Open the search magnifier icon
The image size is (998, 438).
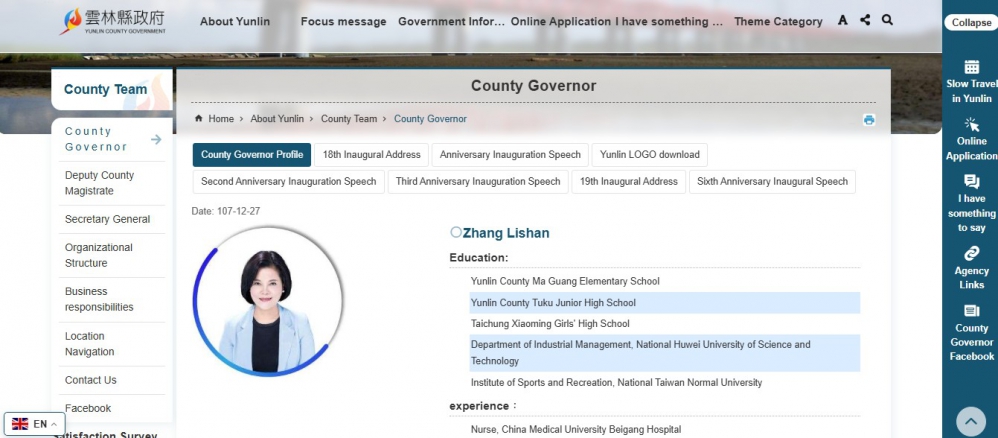(887, 20)
